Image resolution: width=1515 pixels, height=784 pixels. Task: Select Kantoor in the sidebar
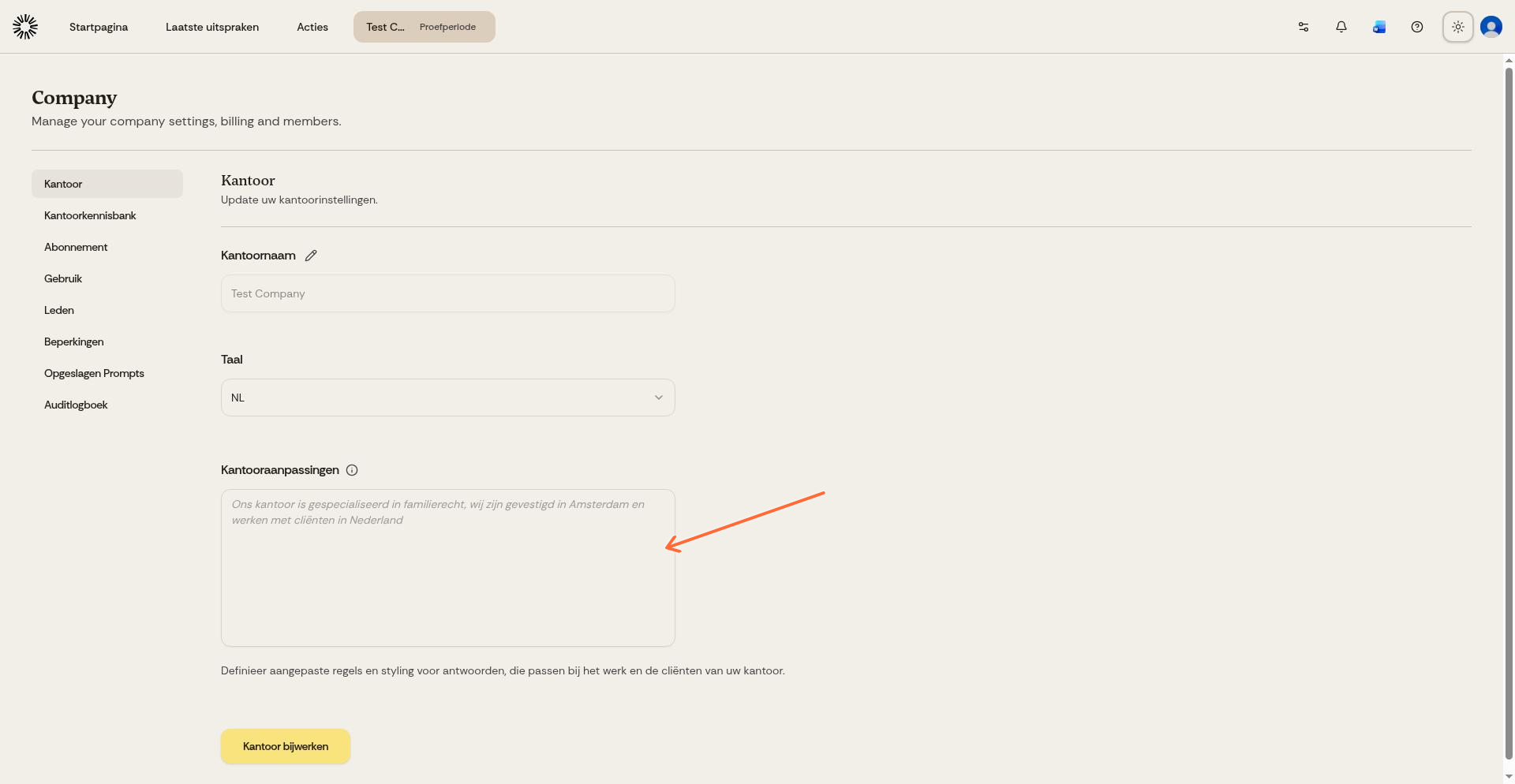coord(107,184)
